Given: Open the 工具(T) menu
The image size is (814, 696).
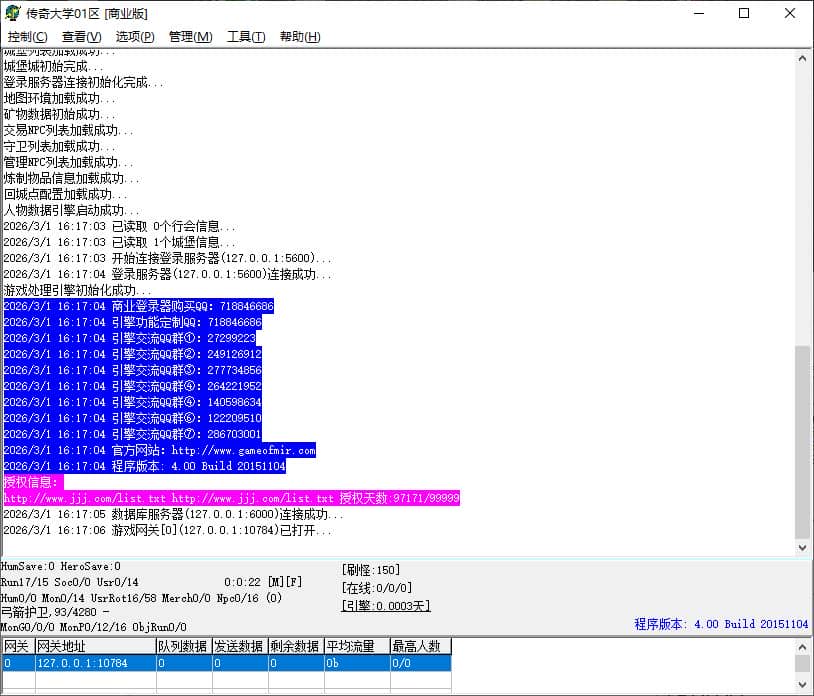Looking at the screenshot, I should (246, 37).
